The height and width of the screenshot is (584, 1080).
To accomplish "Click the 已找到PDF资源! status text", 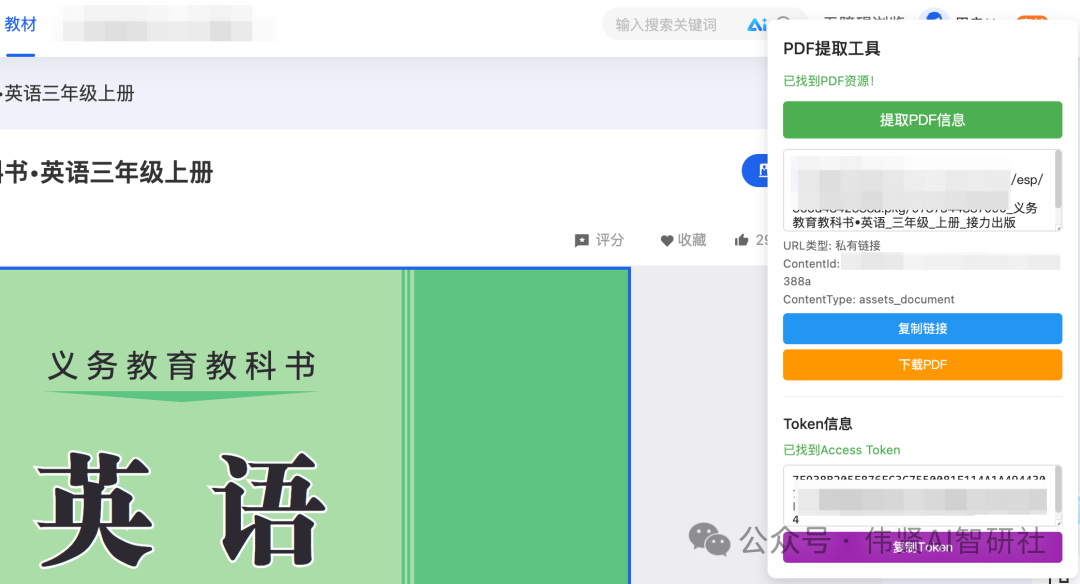I will click(829, 81).
